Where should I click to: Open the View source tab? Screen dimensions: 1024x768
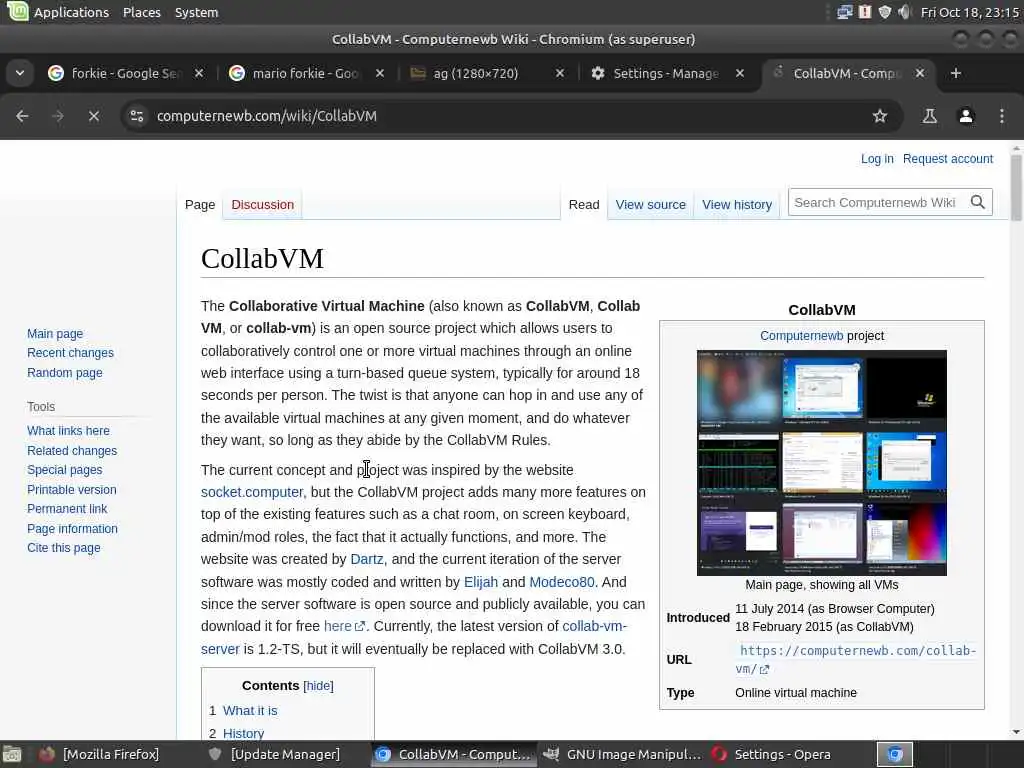click(650, 204)
